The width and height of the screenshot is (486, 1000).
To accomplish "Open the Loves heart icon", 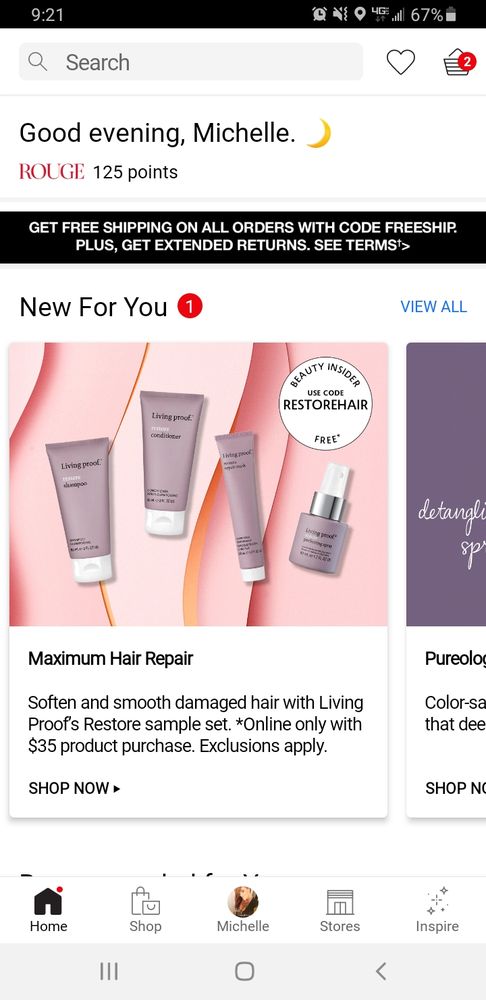I will [401, 62].
